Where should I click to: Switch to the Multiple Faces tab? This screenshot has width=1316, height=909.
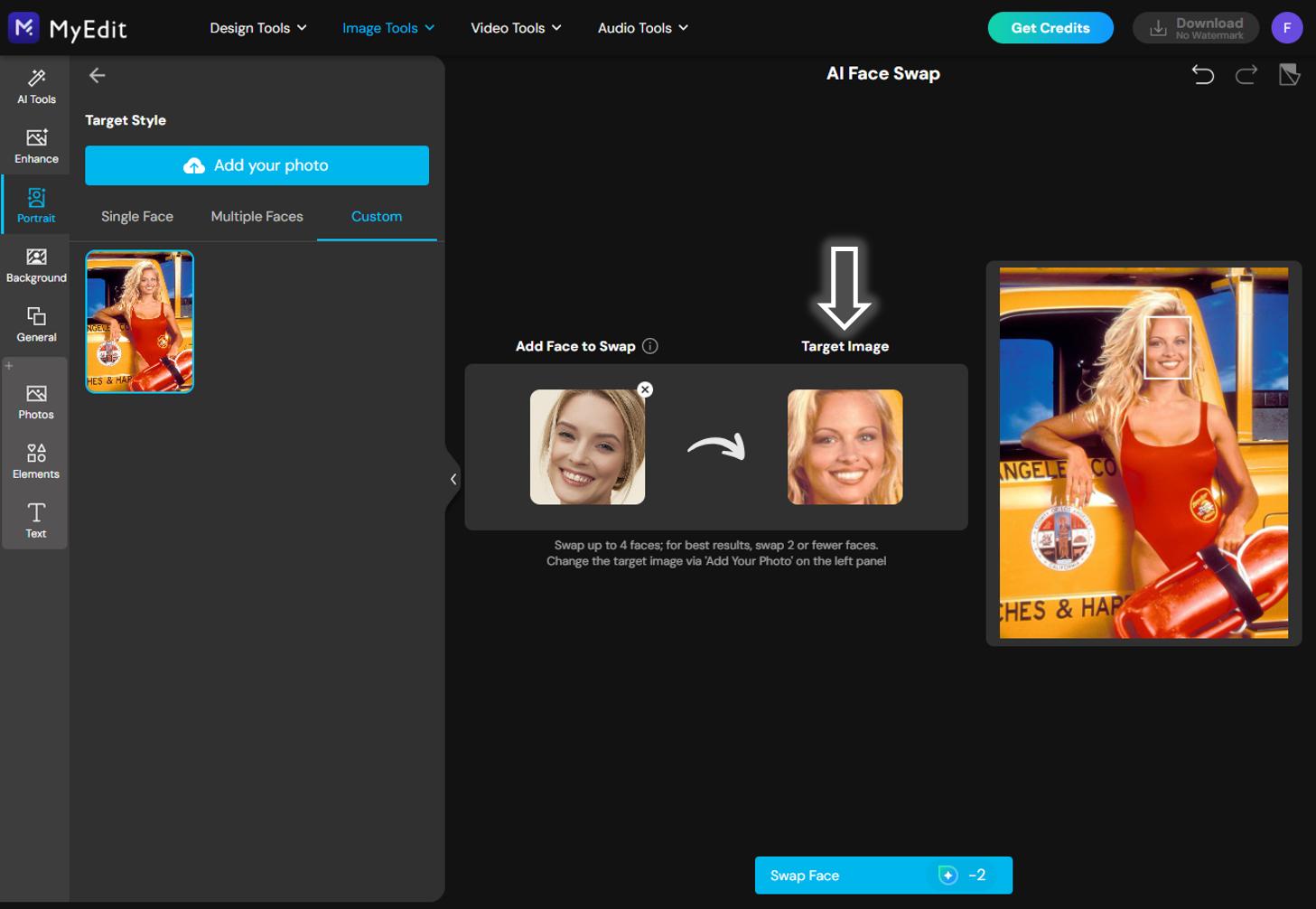tap(257, 217)
